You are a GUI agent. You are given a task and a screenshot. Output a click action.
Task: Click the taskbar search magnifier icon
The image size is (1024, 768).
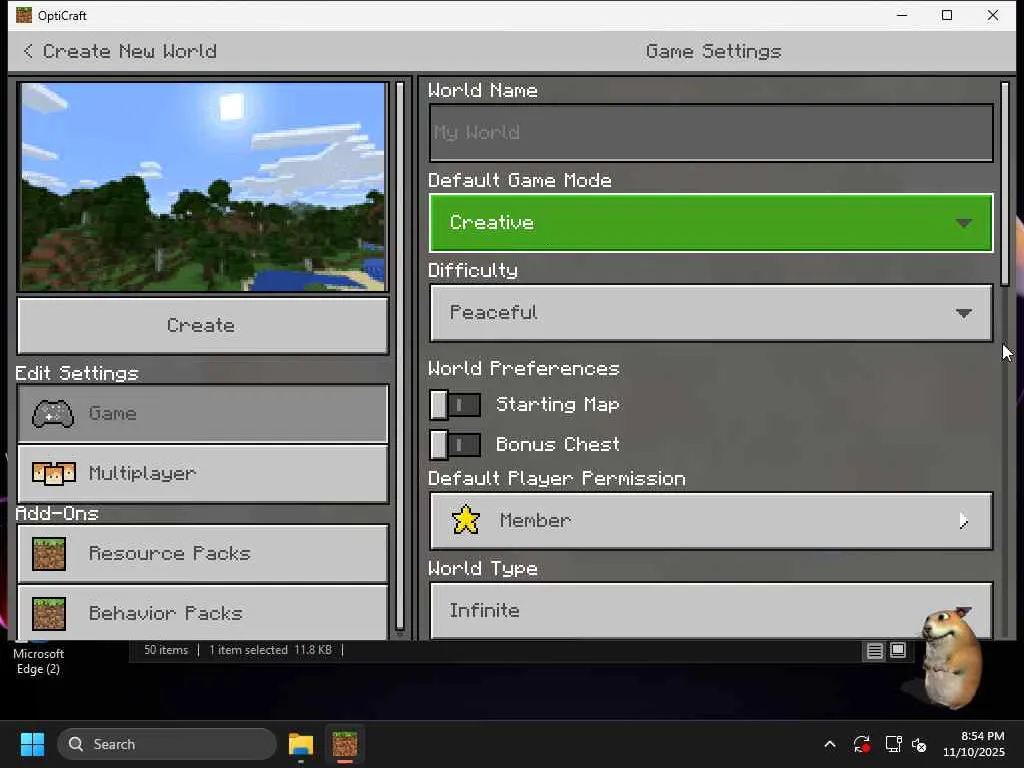coord(76,744)
